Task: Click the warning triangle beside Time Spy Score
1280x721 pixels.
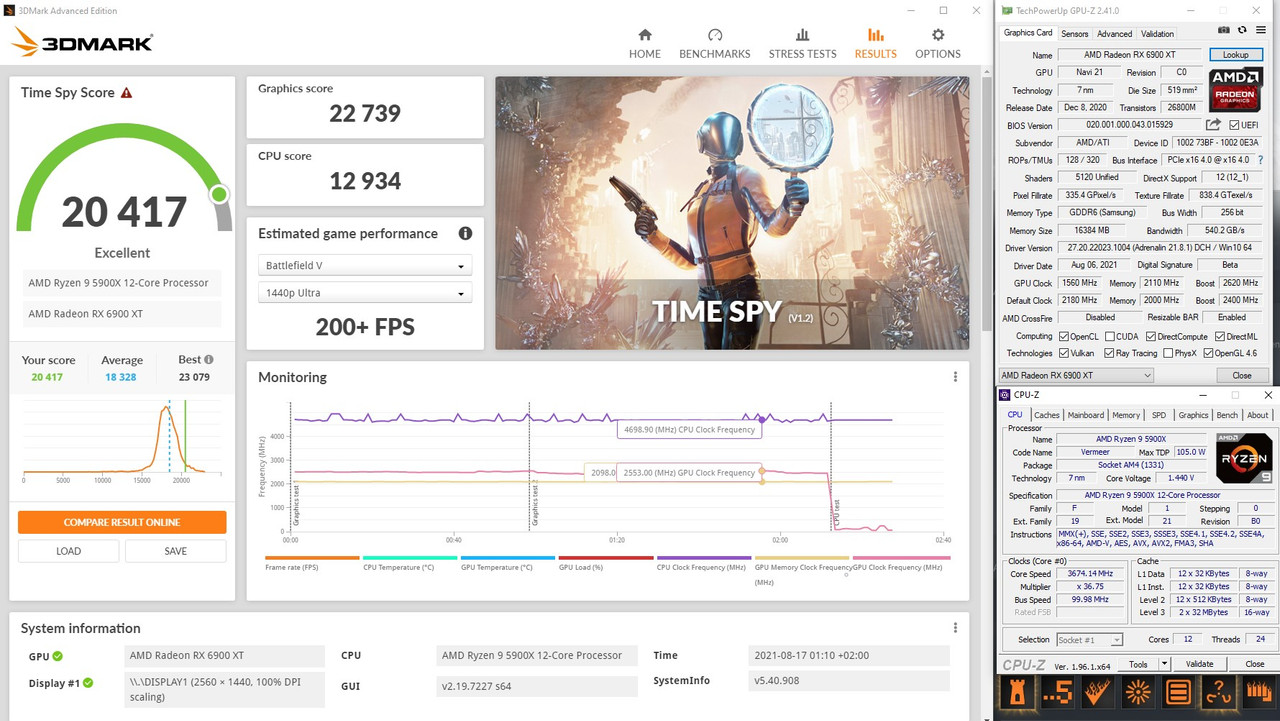Action: (126, 93)
